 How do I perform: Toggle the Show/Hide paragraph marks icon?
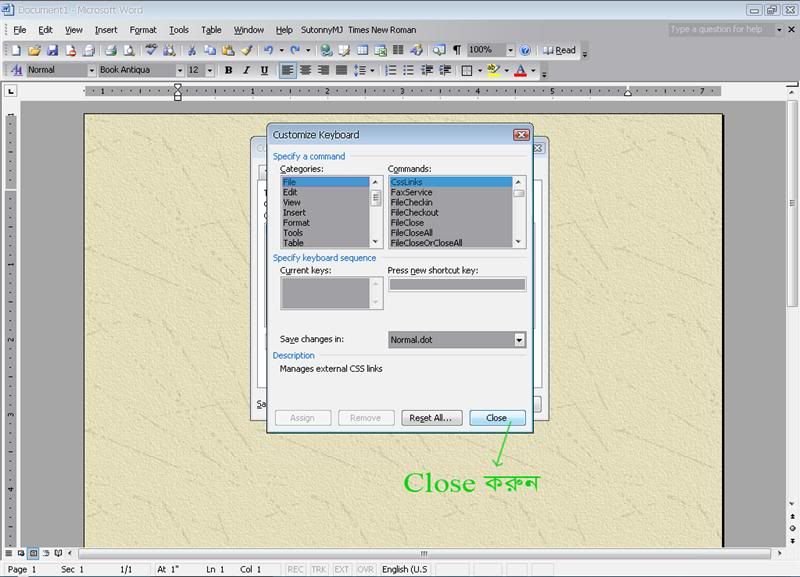click(457, 50)
